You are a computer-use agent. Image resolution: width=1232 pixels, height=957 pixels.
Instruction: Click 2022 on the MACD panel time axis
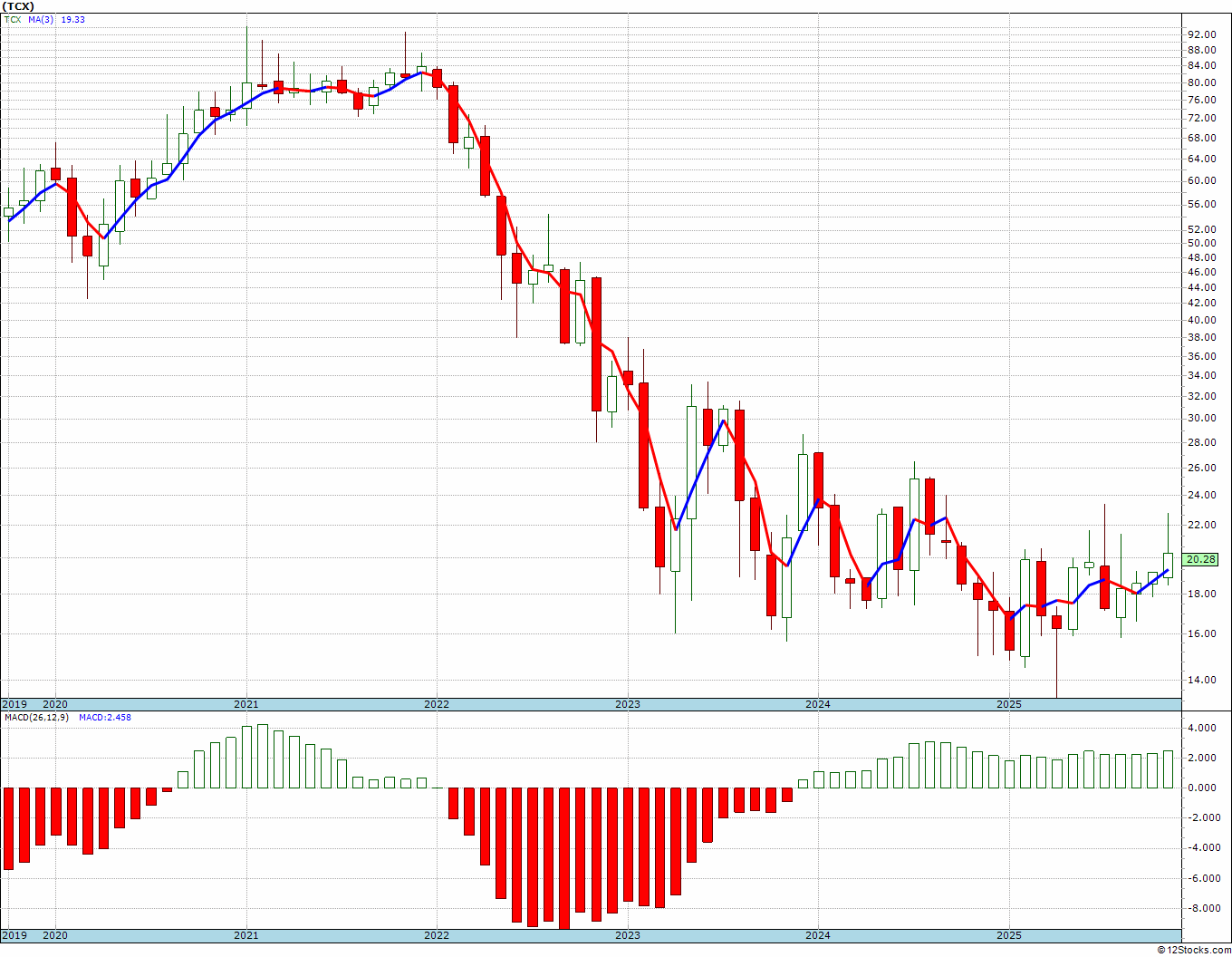click(x=437, y=935)
